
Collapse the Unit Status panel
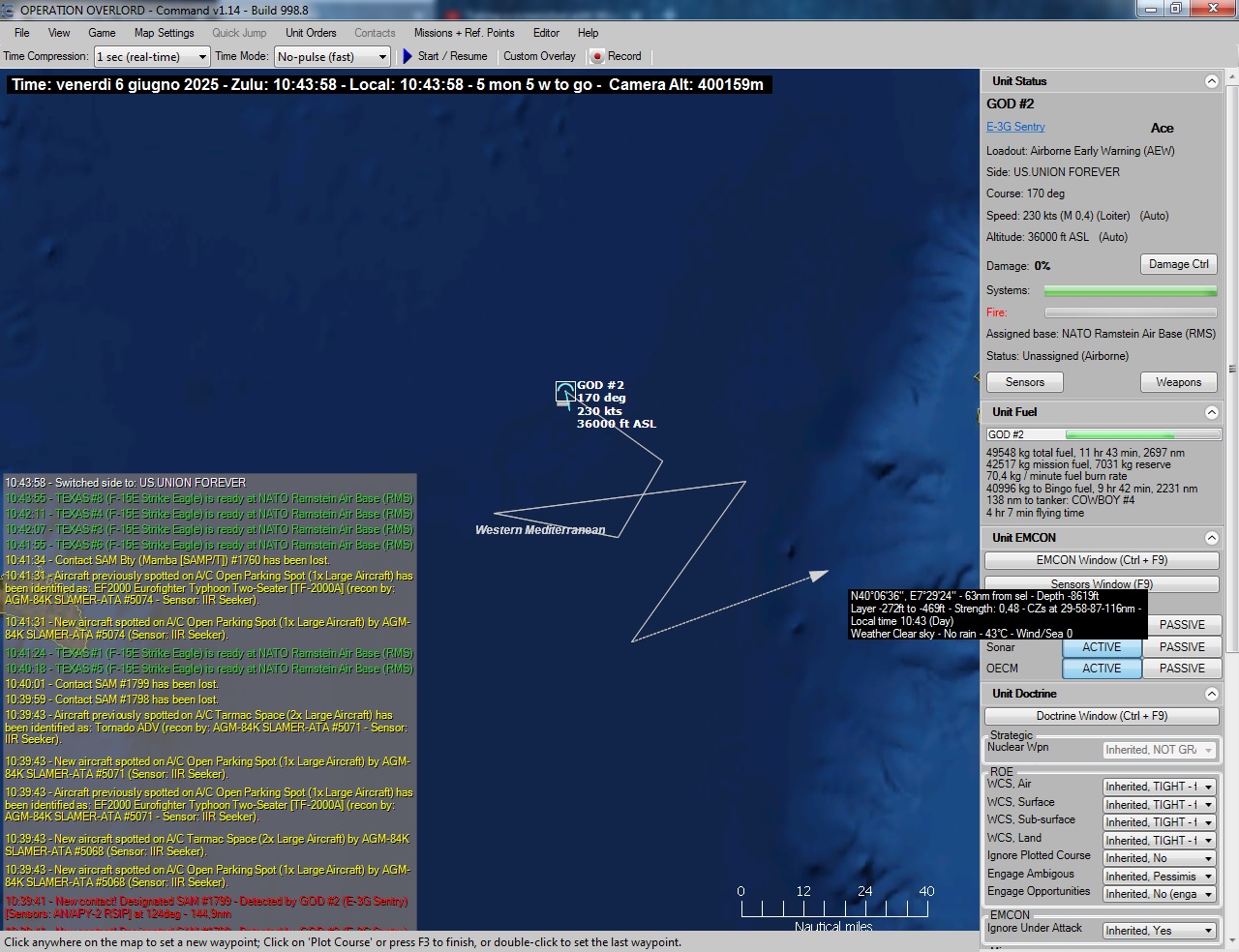point(1211,81)
